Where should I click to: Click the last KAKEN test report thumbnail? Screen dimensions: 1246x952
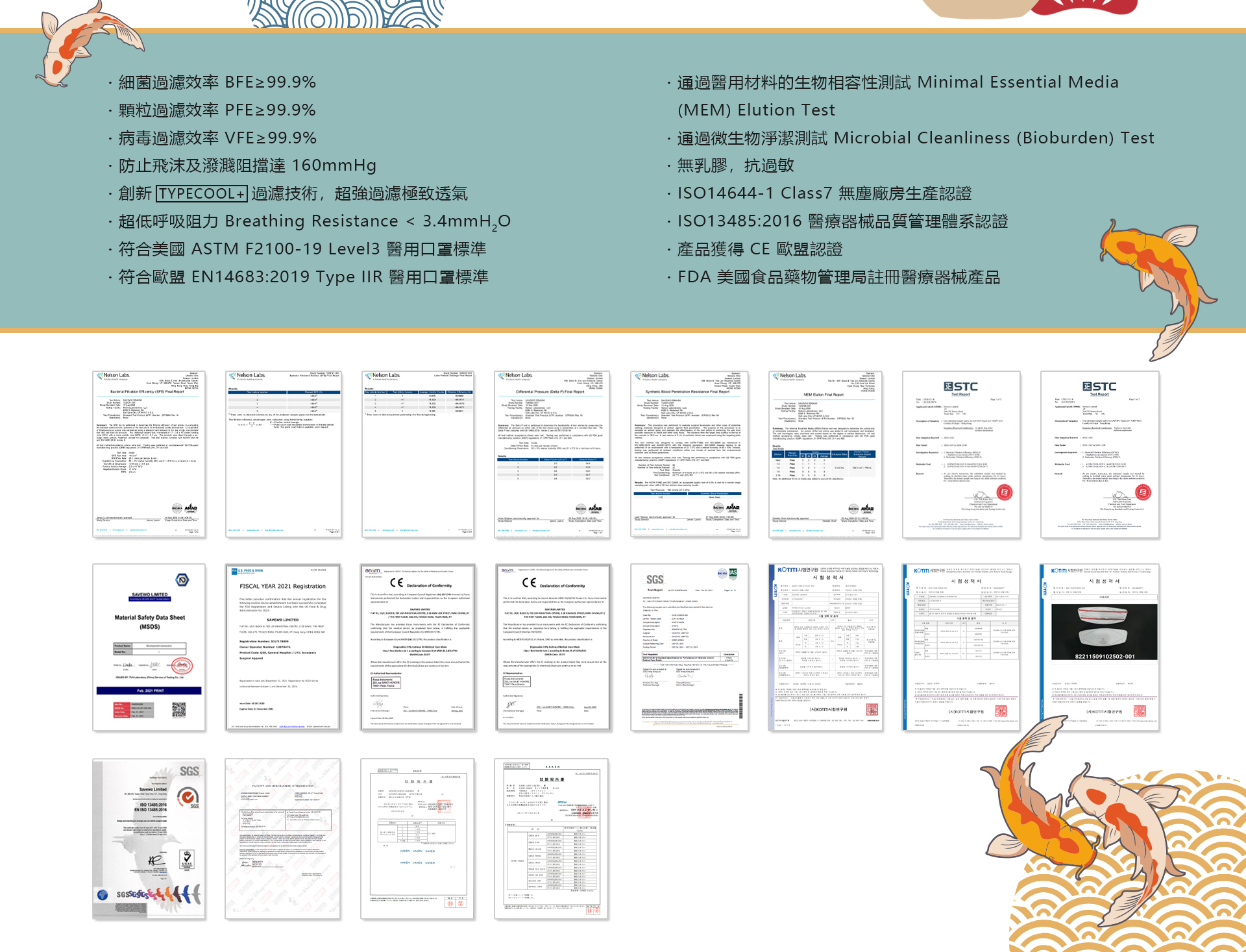[x=552, y=838]
